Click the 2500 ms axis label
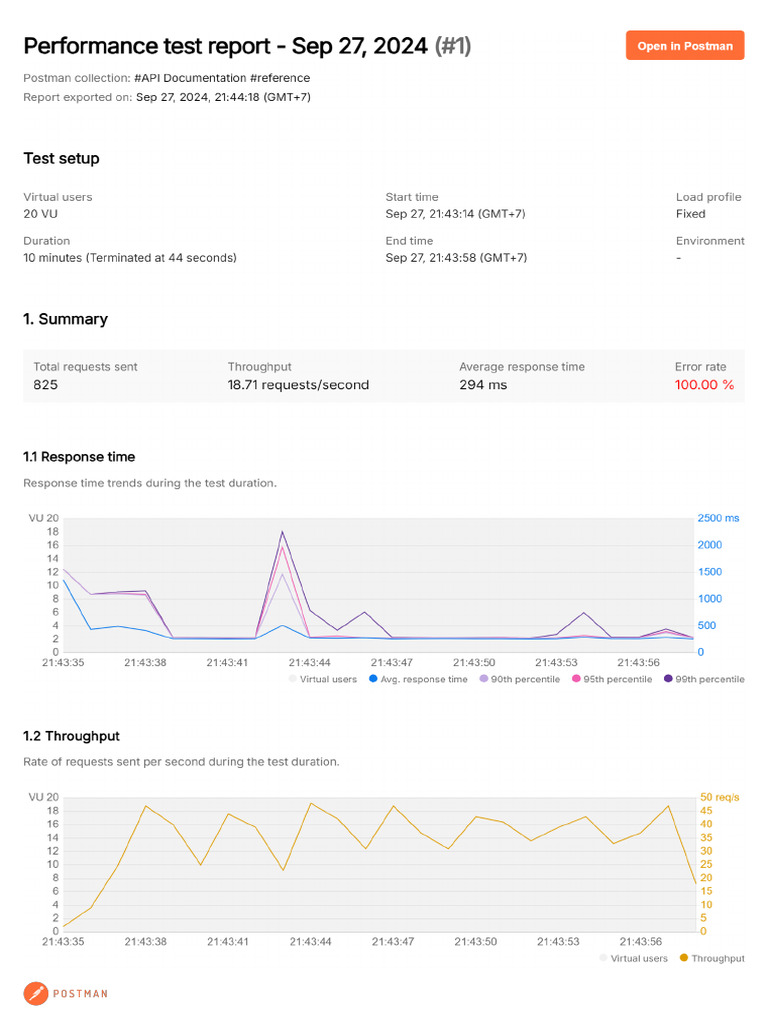 (718, 518)
